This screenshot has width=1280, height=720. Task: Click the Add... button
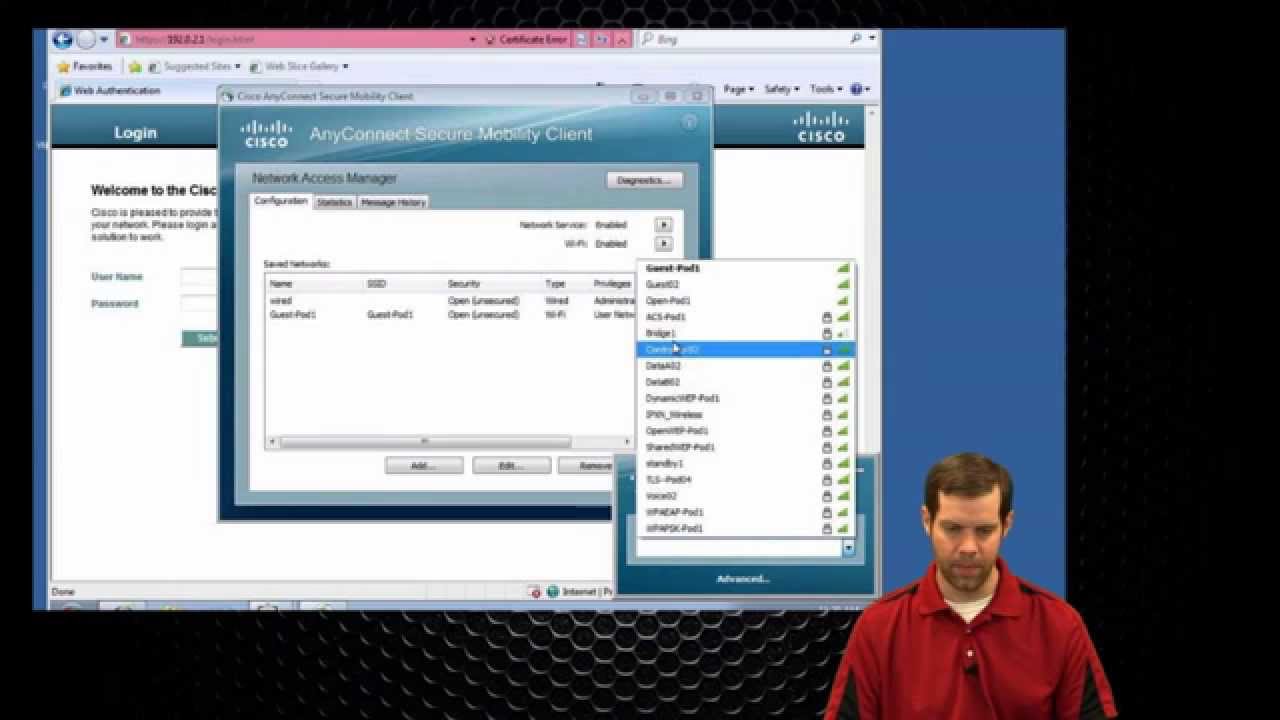424,466
